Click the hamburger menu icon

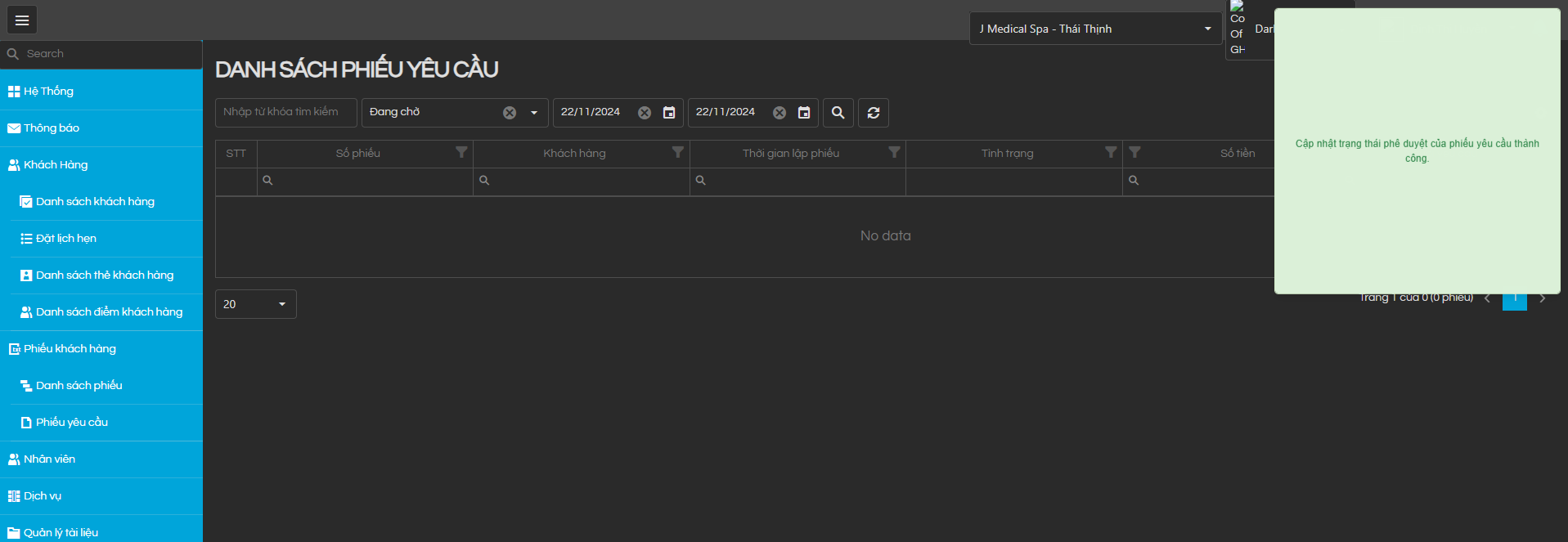pyautogui.click(x=22, y=20)
